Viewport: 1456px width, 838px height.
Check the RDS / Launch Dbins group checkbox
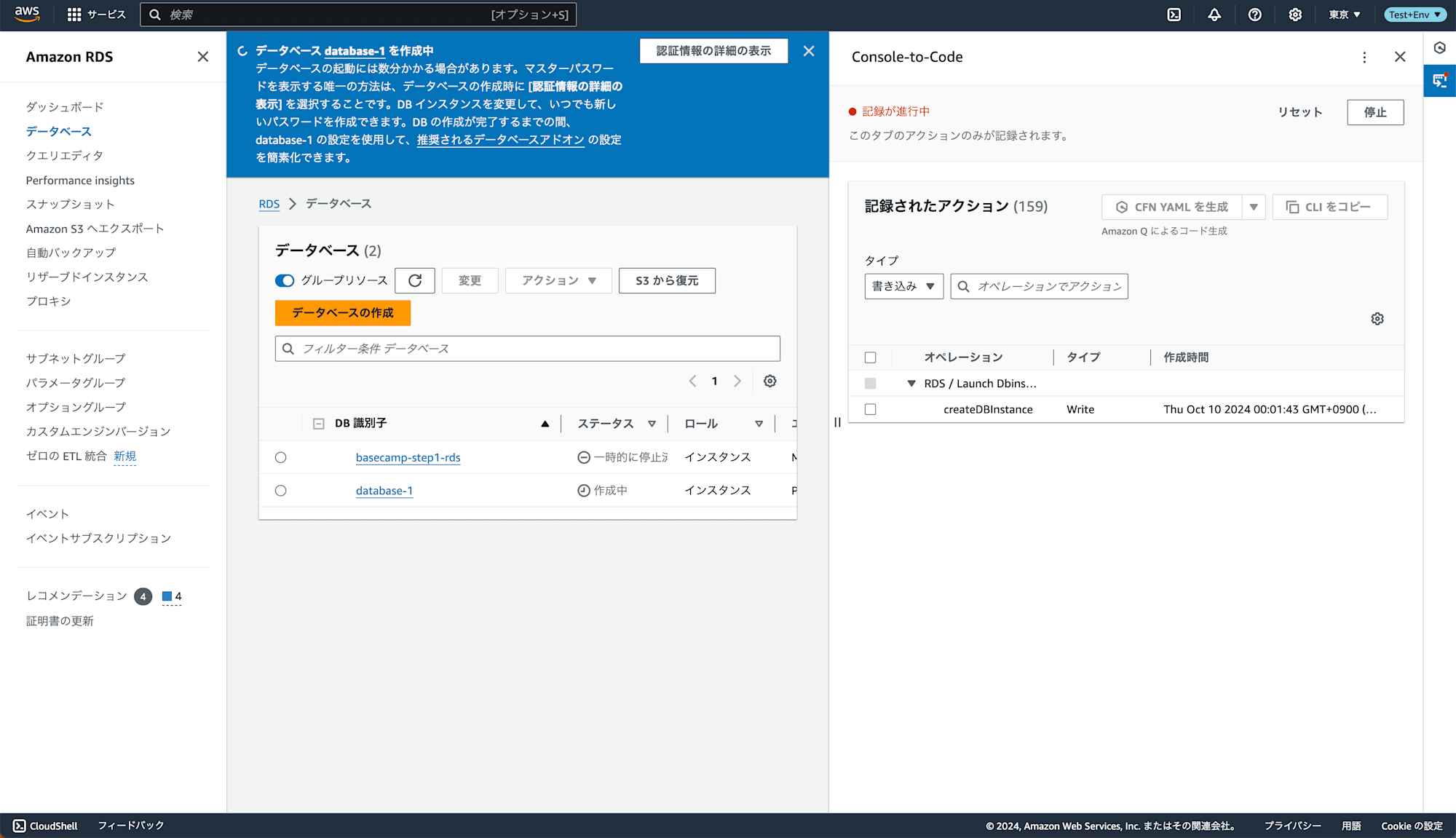[x=870, y=384]
